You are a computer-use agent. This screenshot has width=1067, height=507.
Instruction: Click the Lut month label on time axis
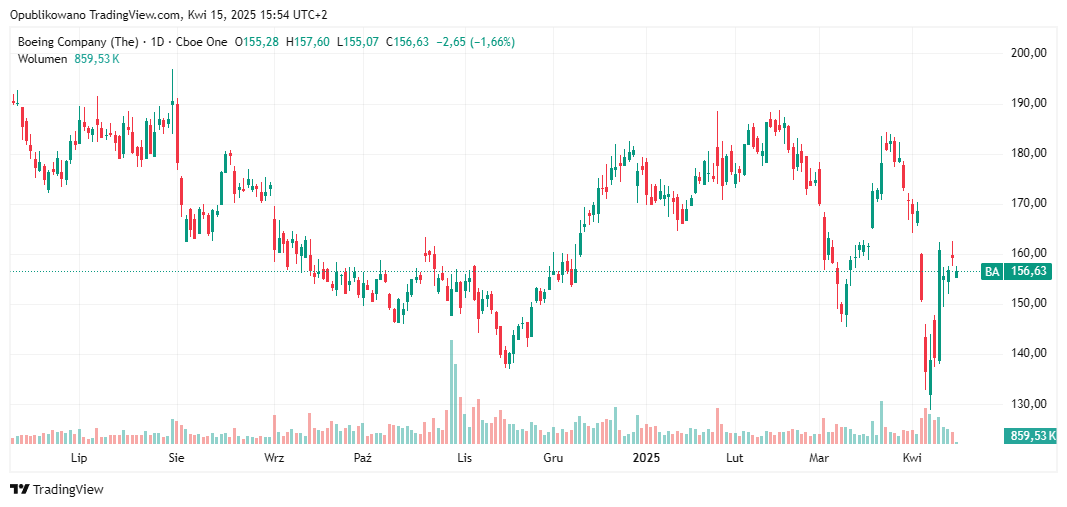click(734, 458)
